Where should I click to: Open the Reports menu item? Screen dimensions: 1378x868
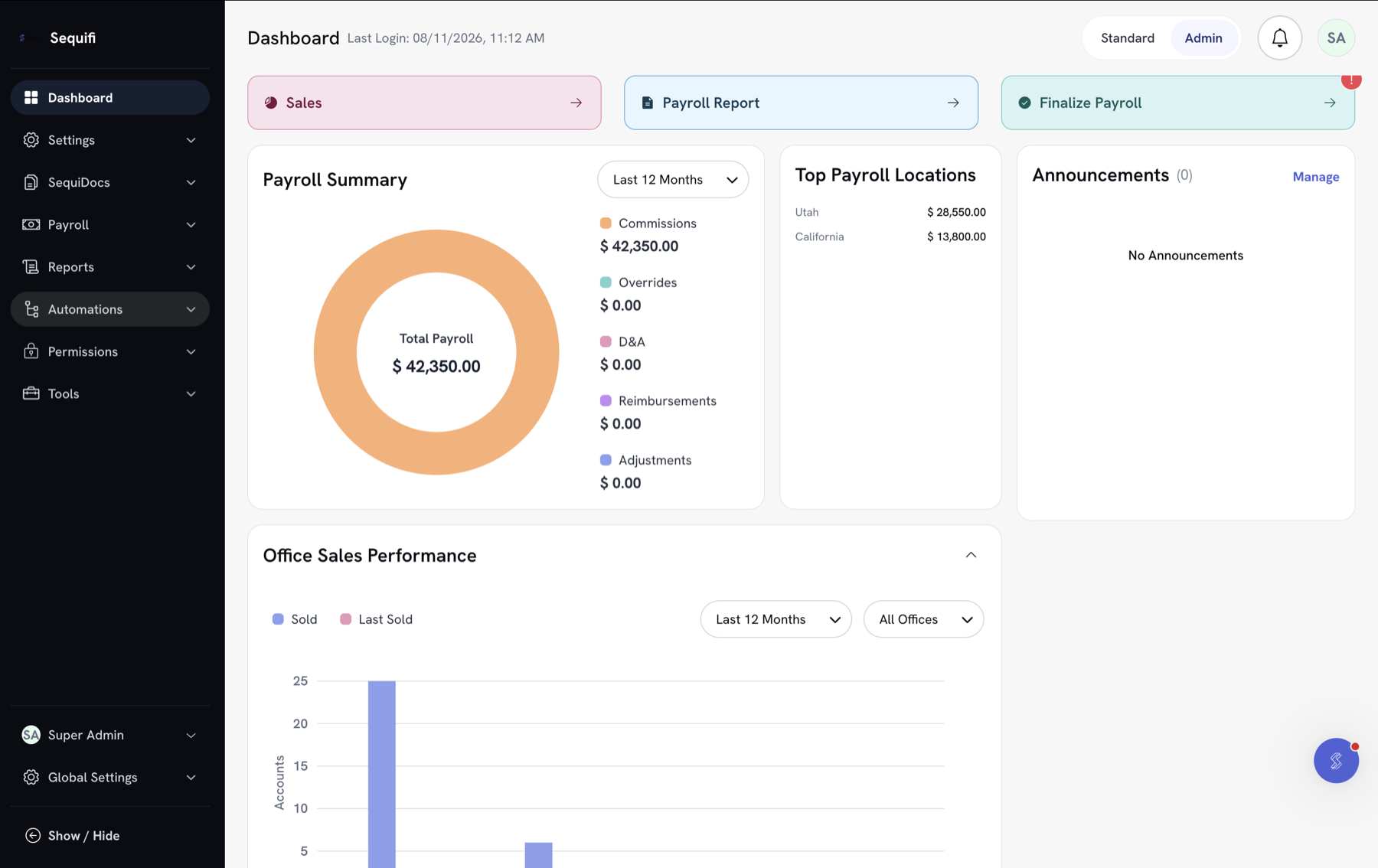[110, 266]
